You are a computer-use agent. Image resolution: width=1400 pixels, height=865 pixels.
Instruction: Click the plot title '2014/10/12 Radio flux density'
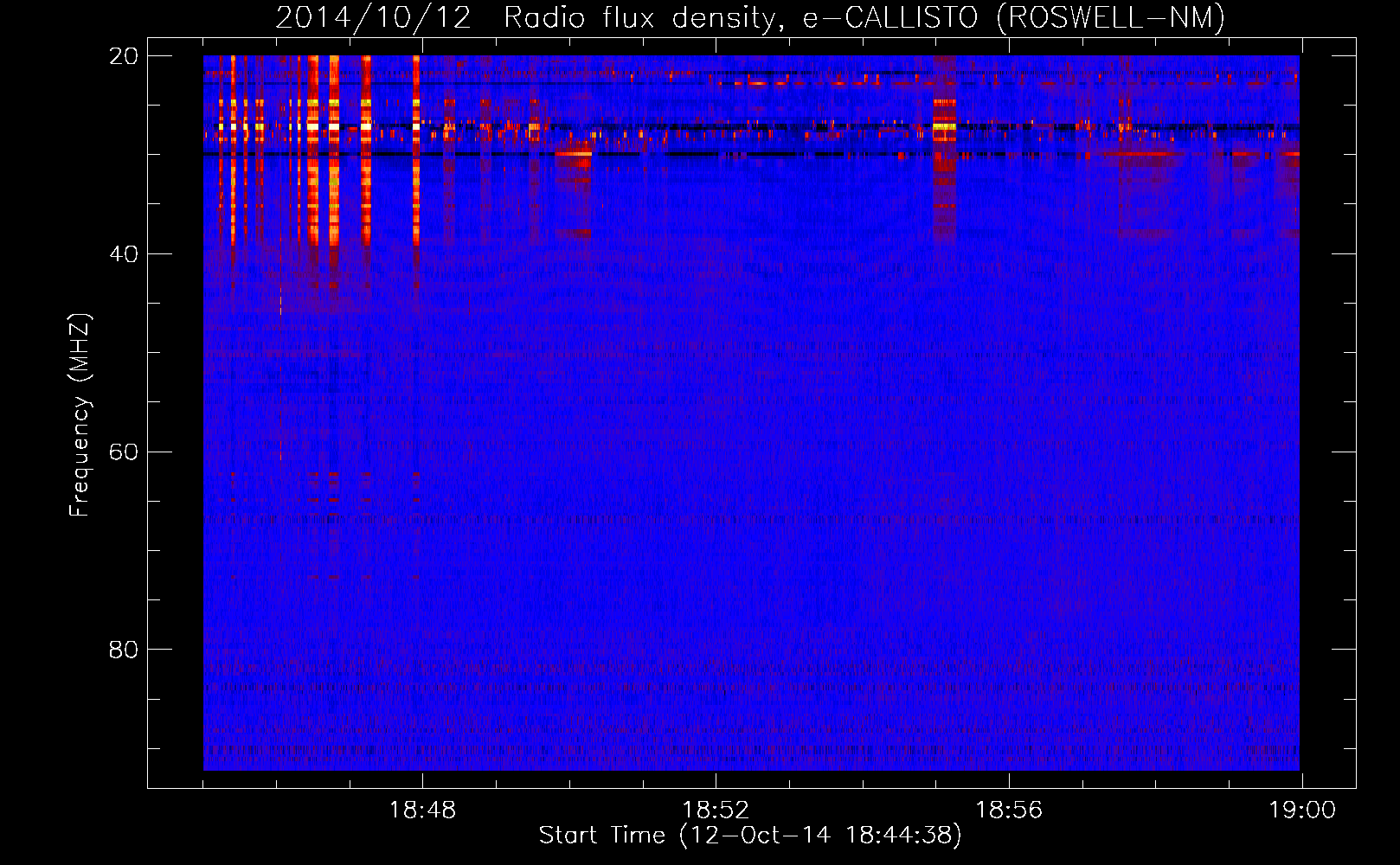(530, 18)
